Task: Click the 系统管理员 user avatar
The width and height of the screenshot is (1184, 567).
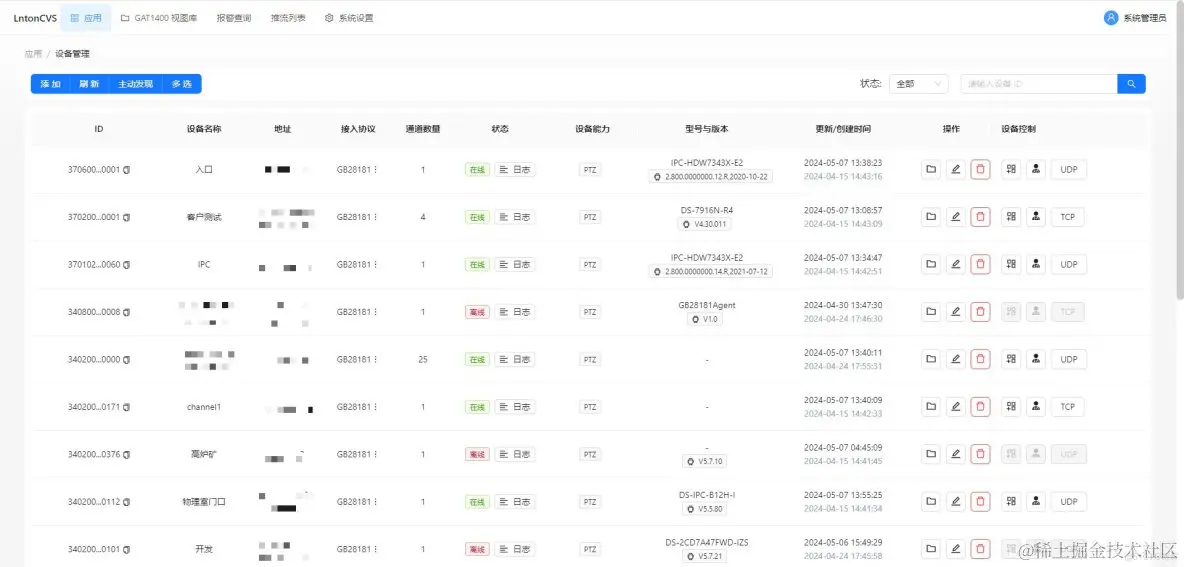Action: (x=1111, y=18)
